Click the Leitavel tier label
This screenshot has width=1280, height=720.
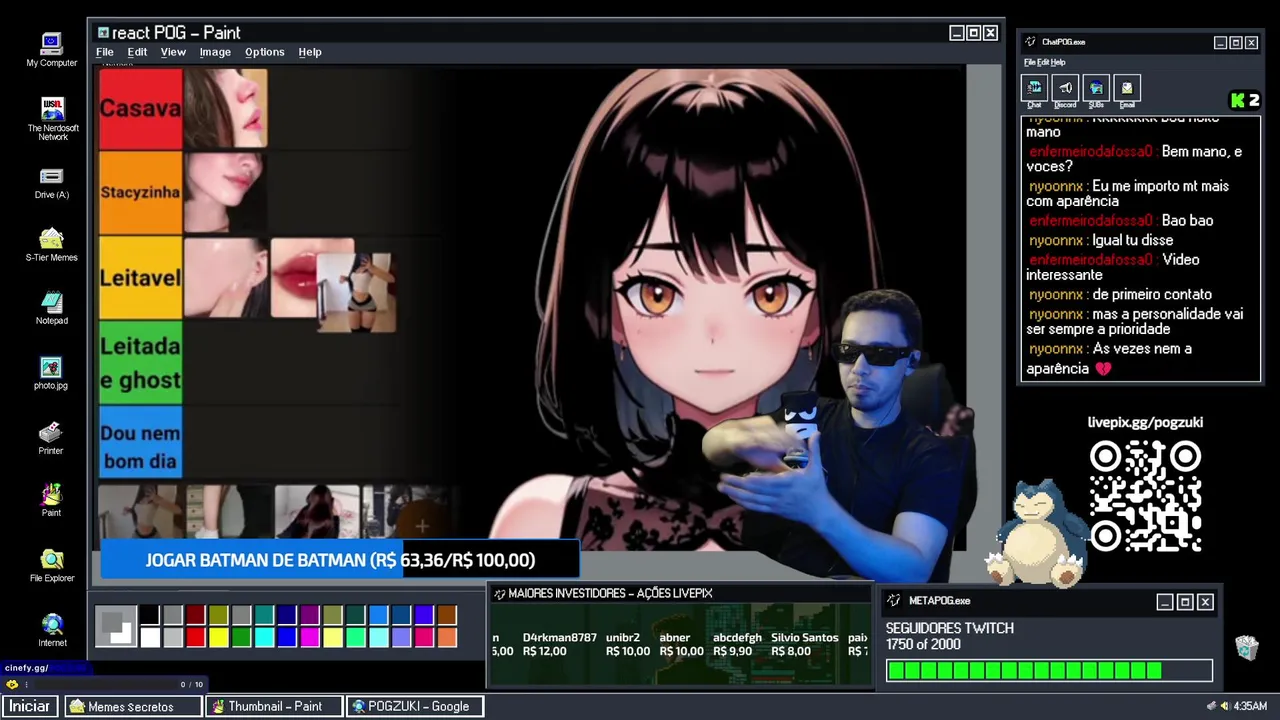140,278
